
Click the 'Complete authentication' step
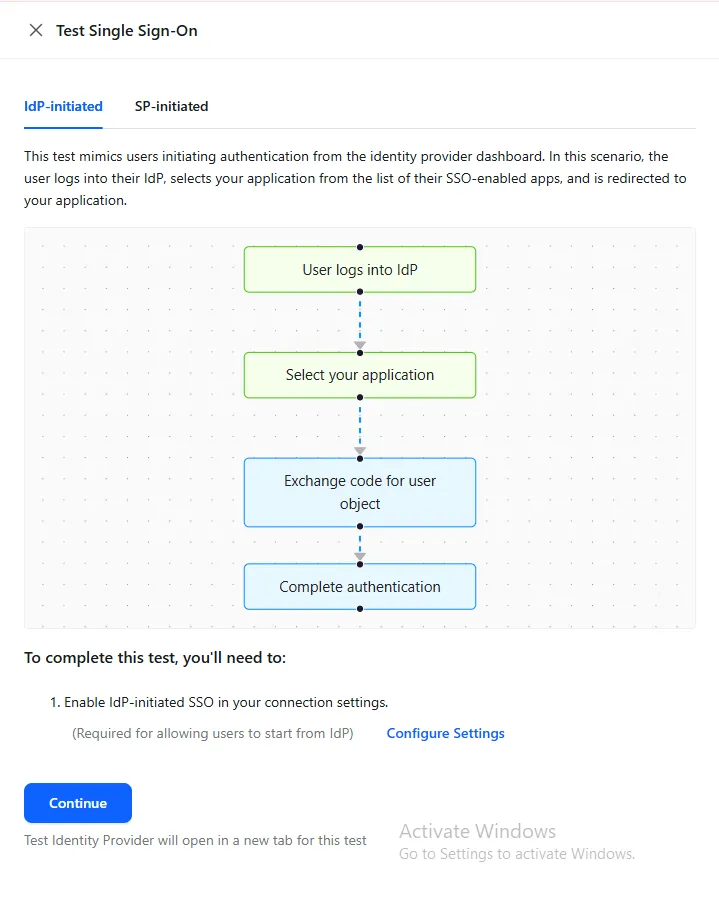click(x=360, y=586)
